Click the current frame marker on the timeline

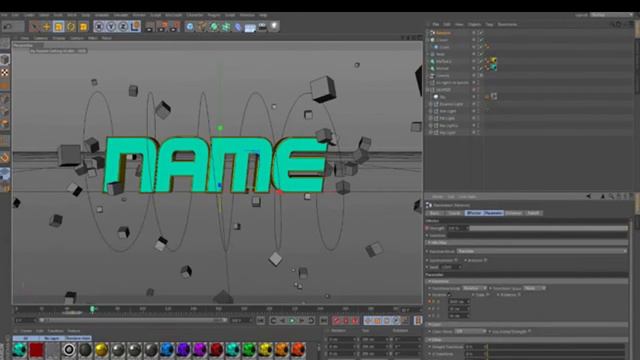click(92, 309)
